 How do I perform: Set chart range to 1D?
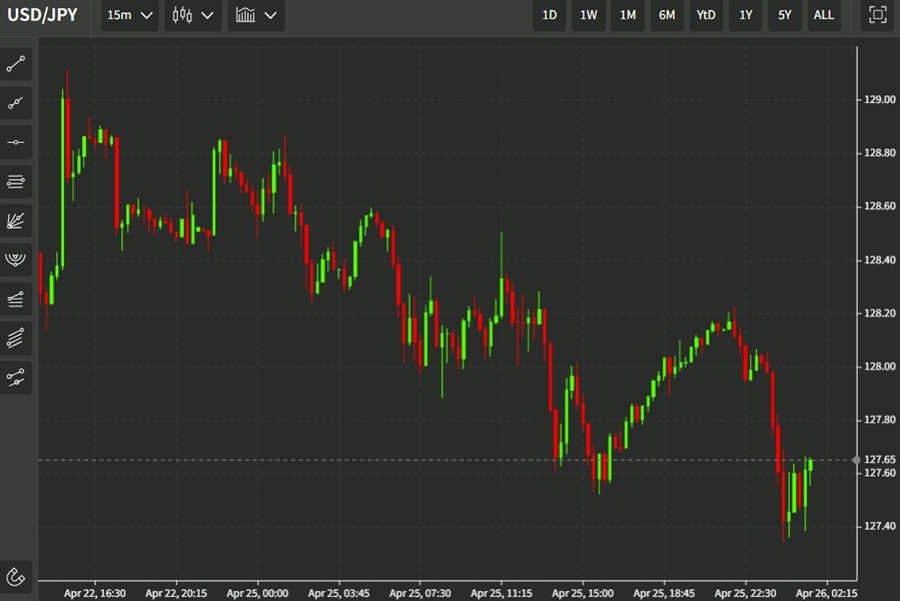[x=549, y=15]
